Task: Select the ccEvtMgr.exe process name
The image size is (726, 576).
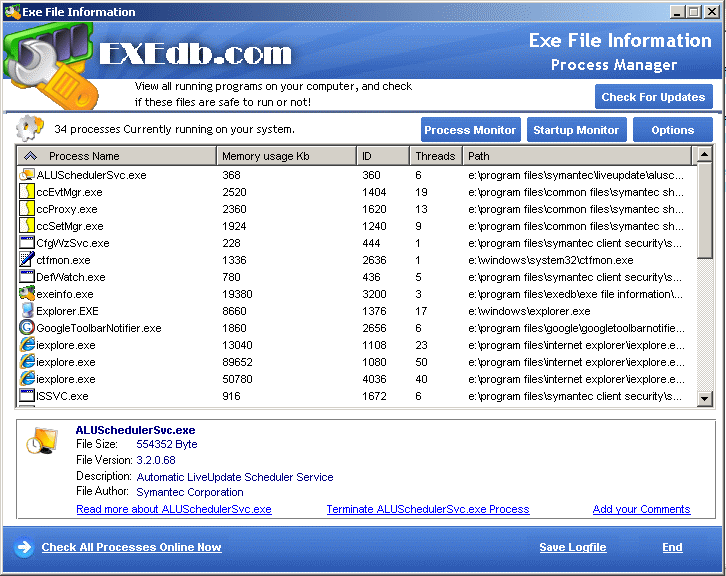Action: [69, 192]
